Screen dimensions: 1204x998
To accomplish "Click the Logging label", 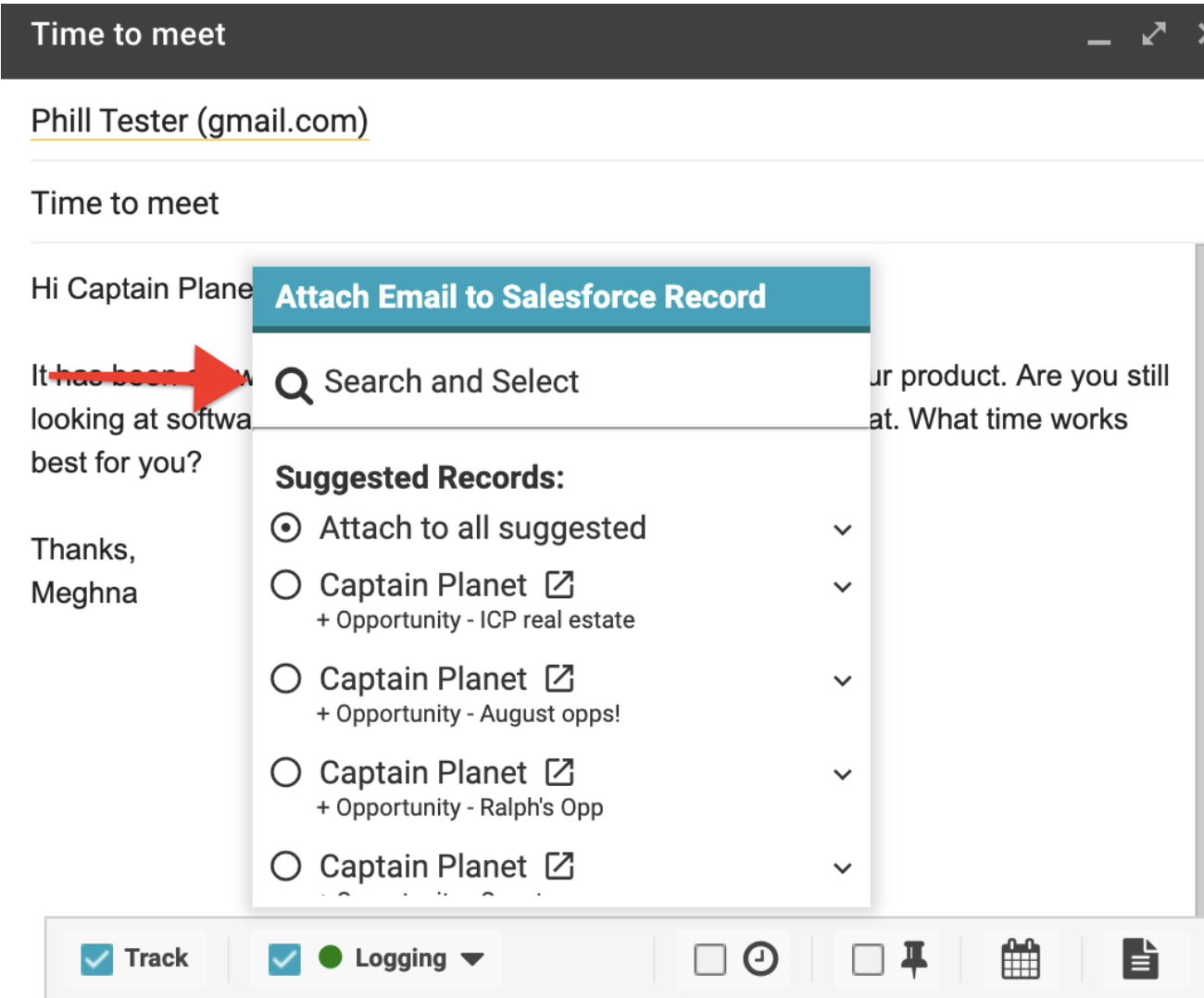I will pyautogui.click(x=400, y=959).
